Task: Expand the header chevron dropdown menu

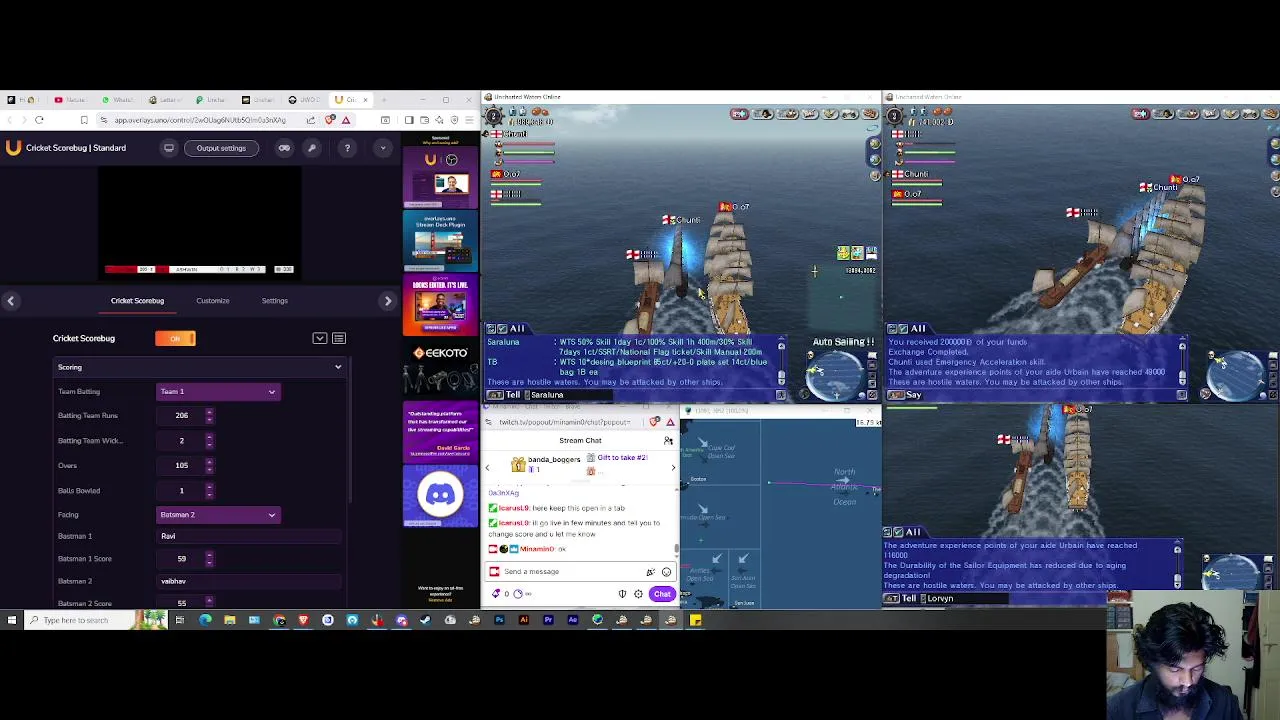Action: 382,148
